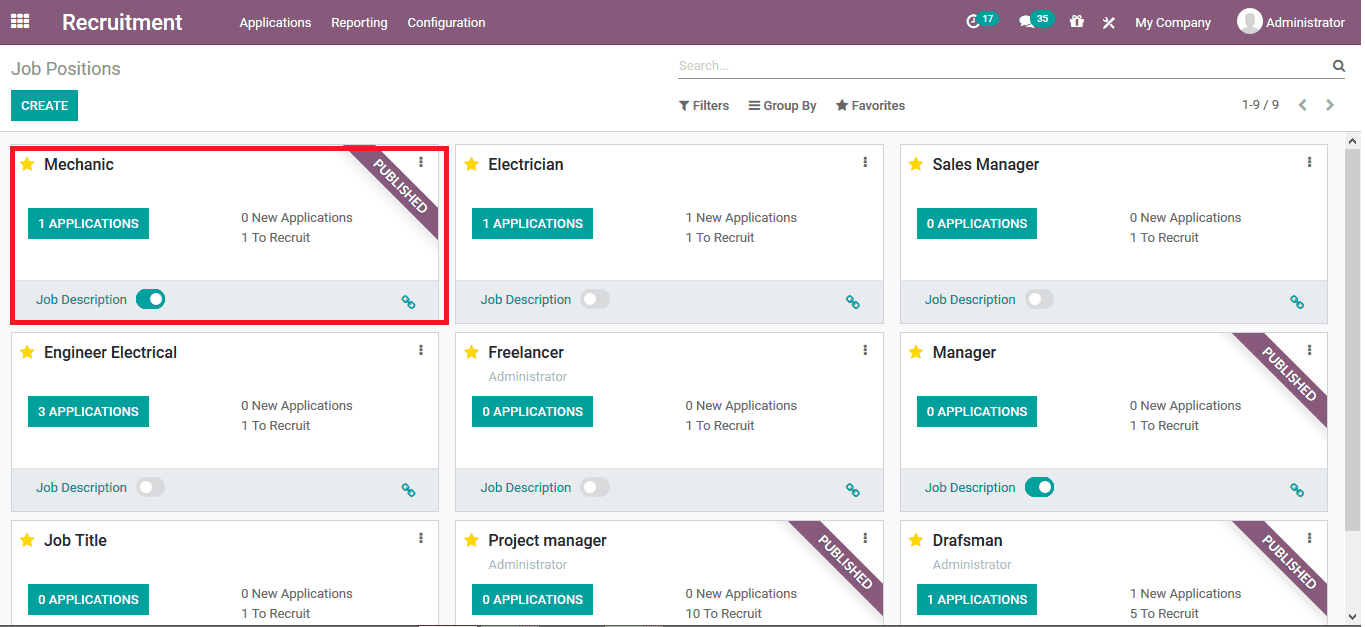Click the link icon on Electrician card
This screenshot has height=627, width=1365.
(853, 302)
